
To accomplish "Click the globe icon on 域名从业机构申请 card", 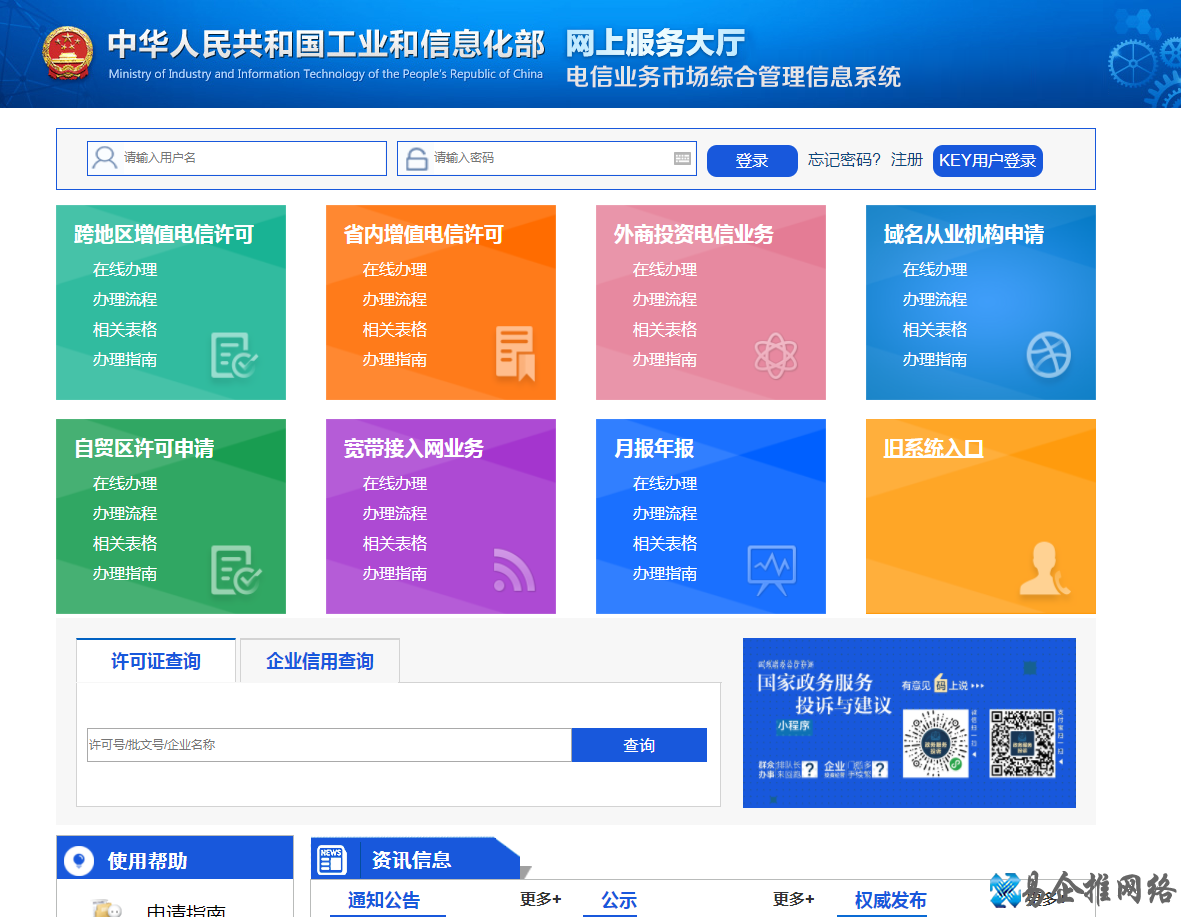I will 1047,355.
